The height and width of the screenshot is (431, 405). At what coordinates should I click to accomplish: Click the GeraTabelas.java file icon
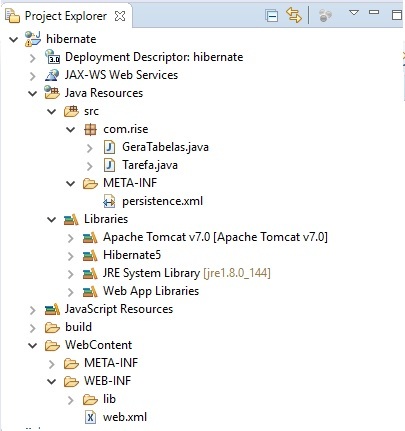[109, 147]
